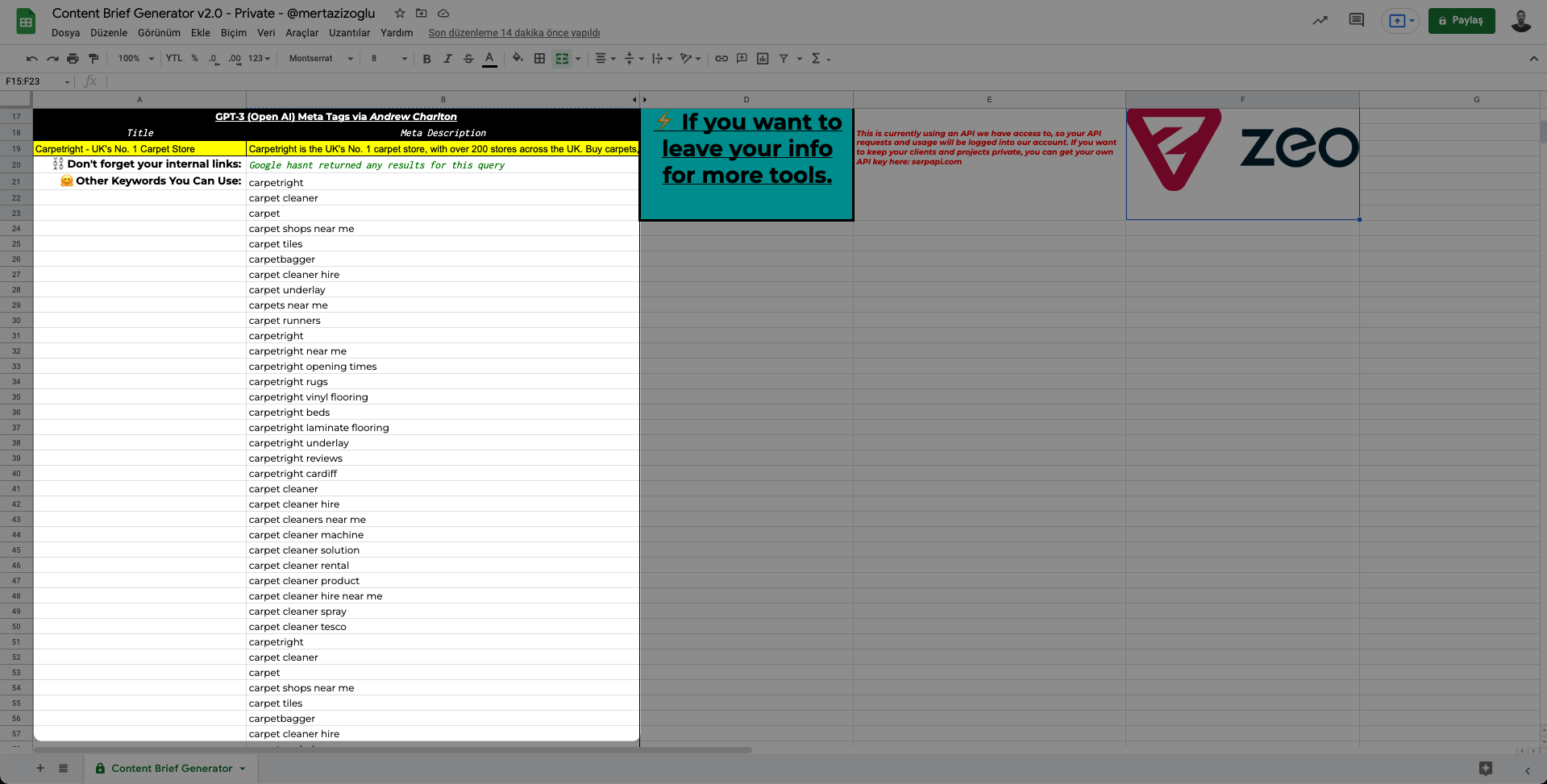1547x784 pixels.
Task: Insert a link from toolbar
Action: (x=722, y=59)
